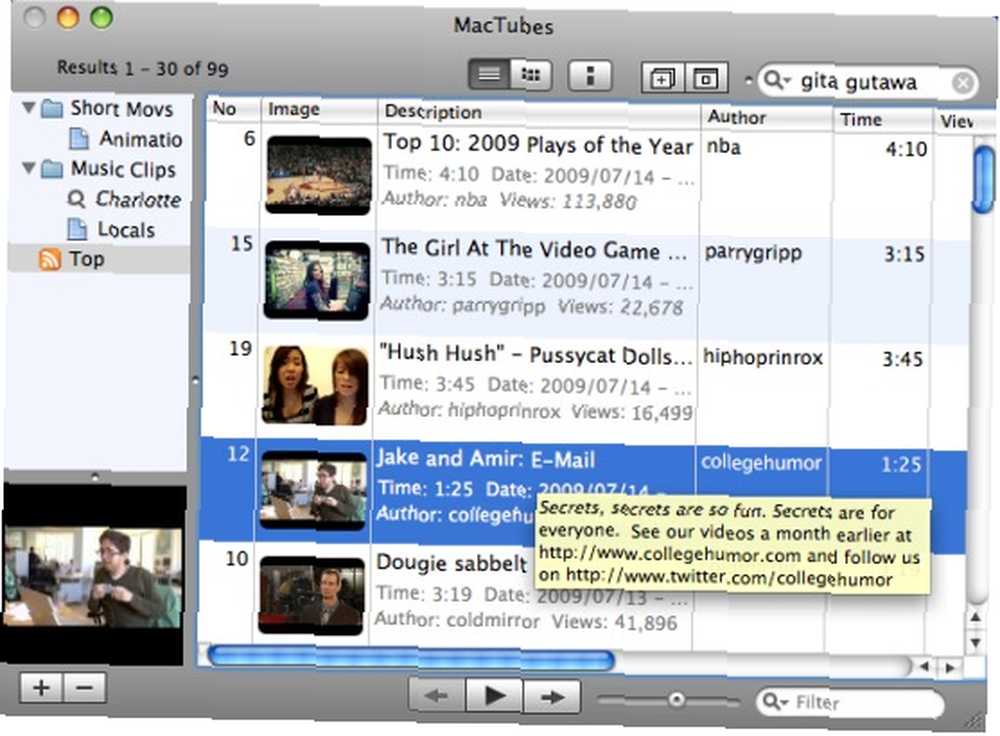Select the '"Hush Hush" – Pussycat Dolls' title
1000x736 pixels.
pos(535,355)
